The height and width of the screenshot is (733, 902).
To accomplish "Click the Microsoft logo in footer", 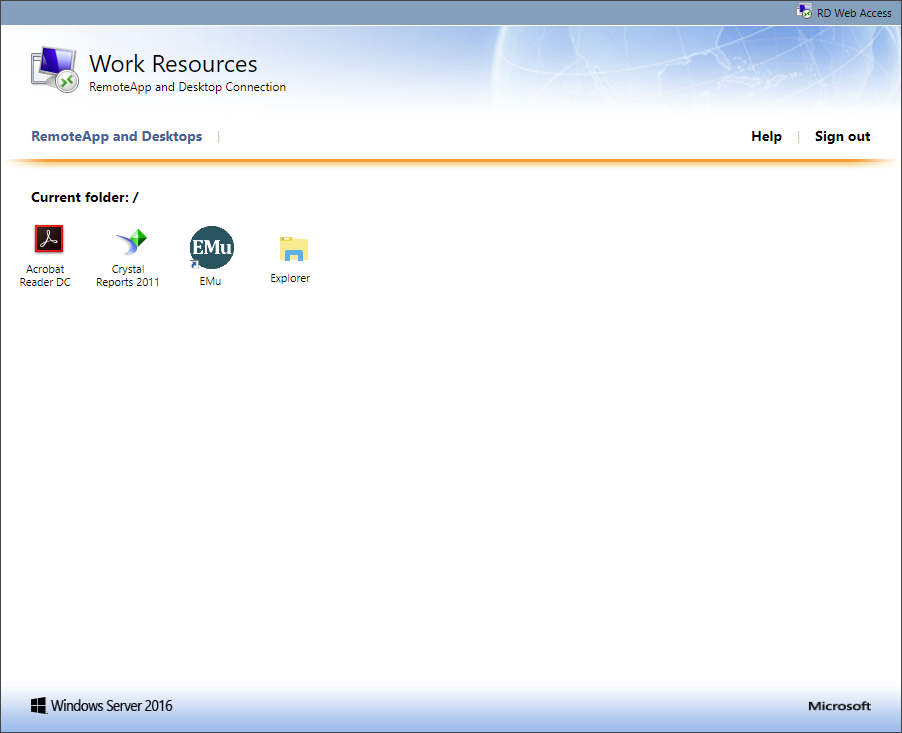I will 839,706.
